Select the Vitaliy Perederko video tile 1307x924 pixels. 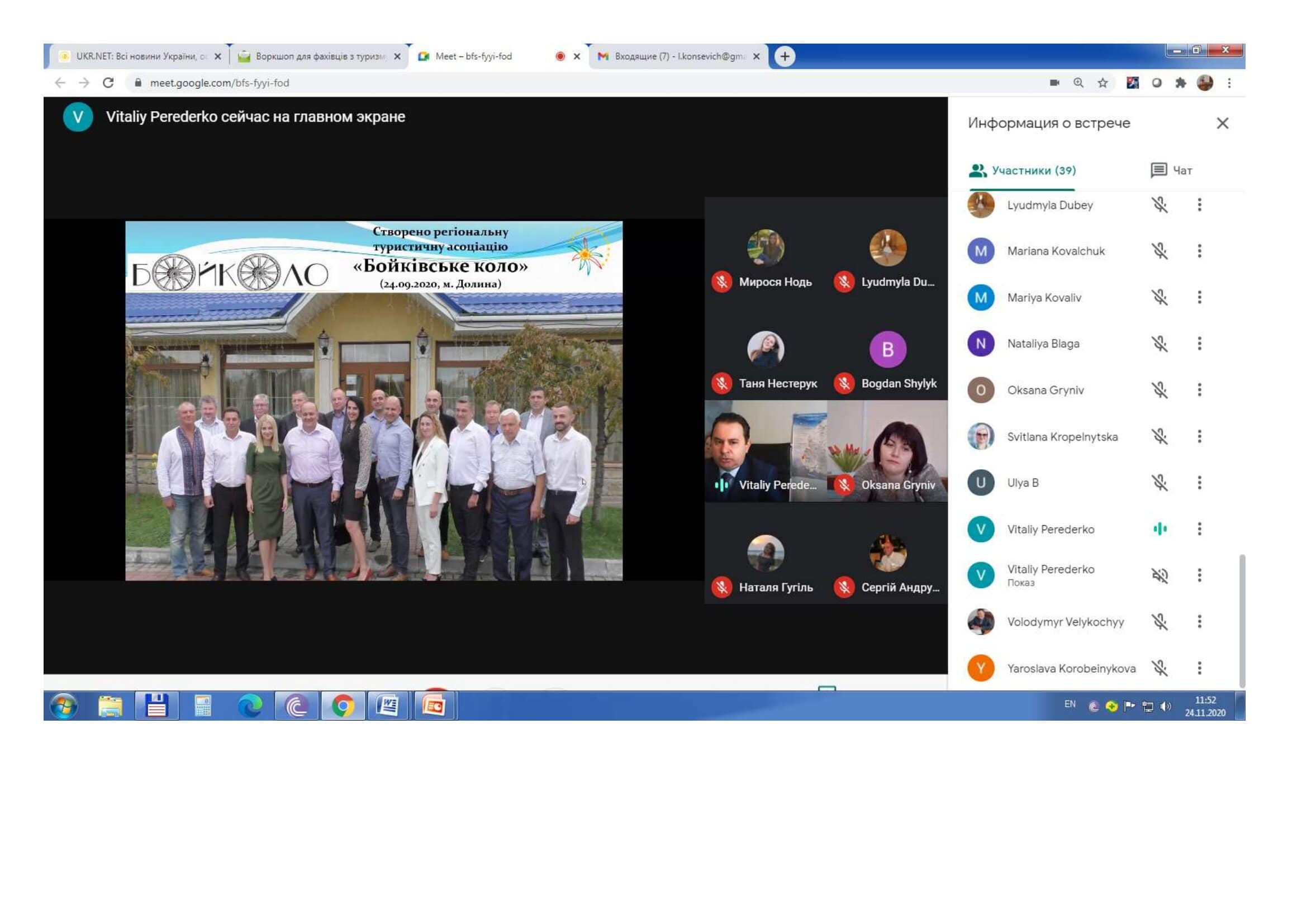(x=766, y=451)
